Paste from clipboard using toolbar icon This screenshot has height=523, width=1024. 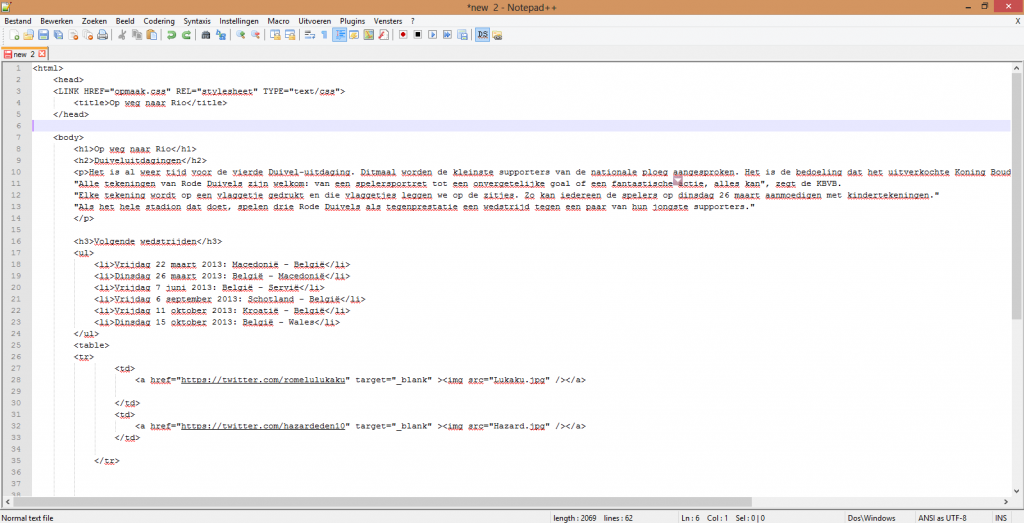pos(151,35)
